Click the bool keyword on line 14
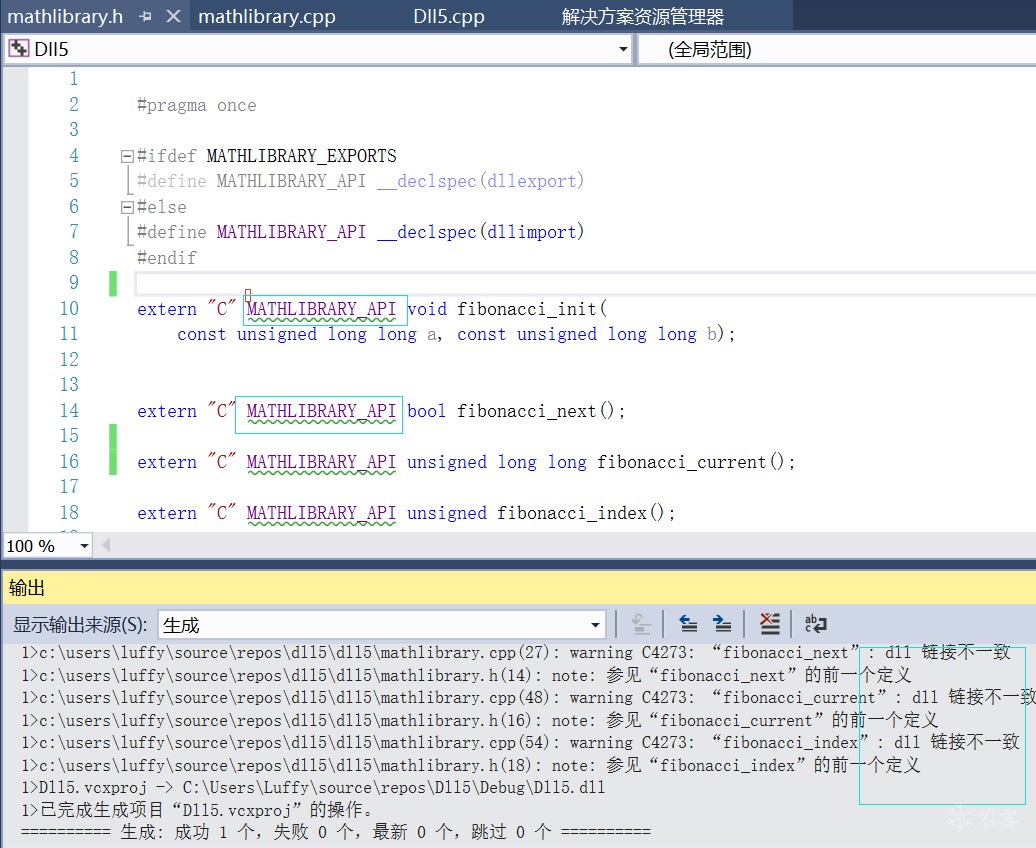The height and width of the screenshot is (848, 1036). 427,412
